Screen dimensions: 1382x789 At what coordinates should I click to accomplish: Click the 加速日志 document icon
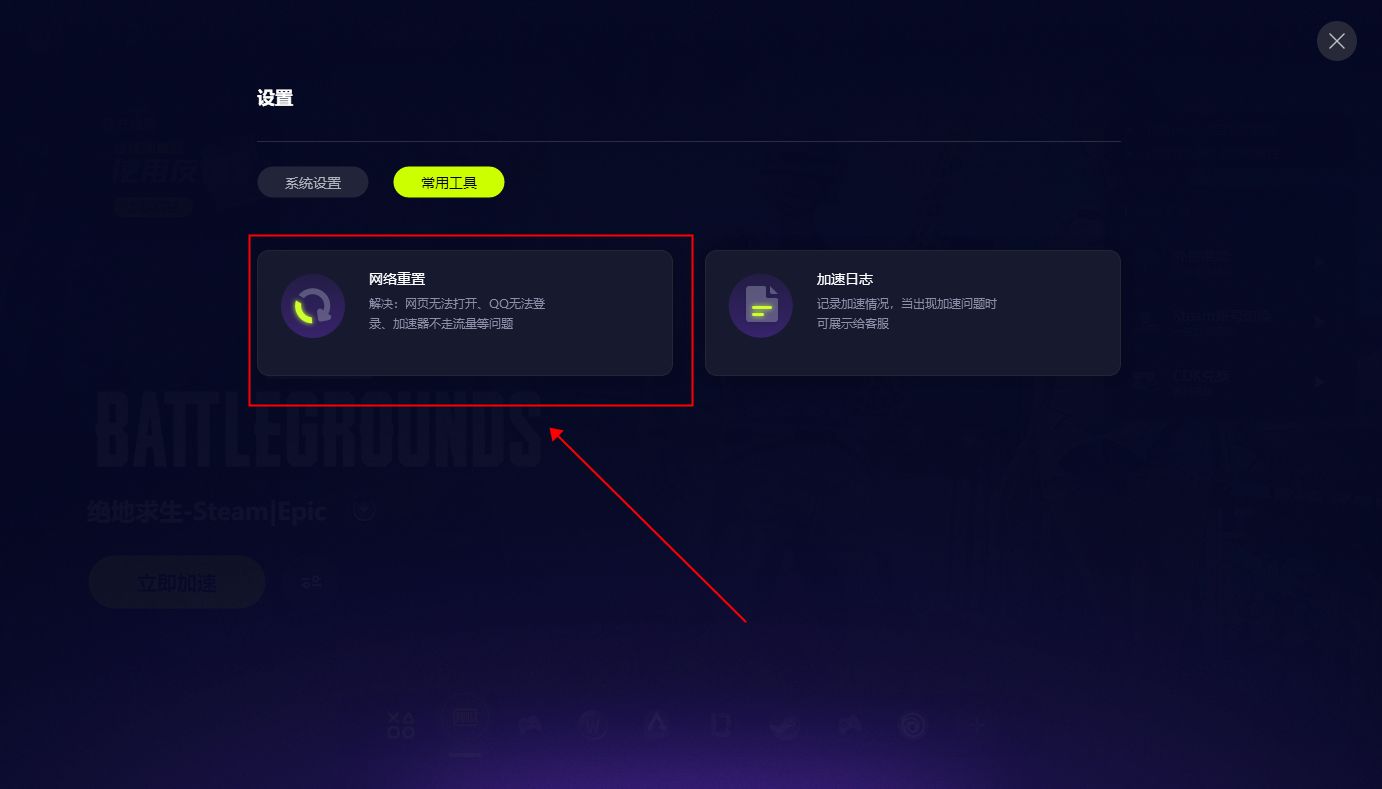761,306
